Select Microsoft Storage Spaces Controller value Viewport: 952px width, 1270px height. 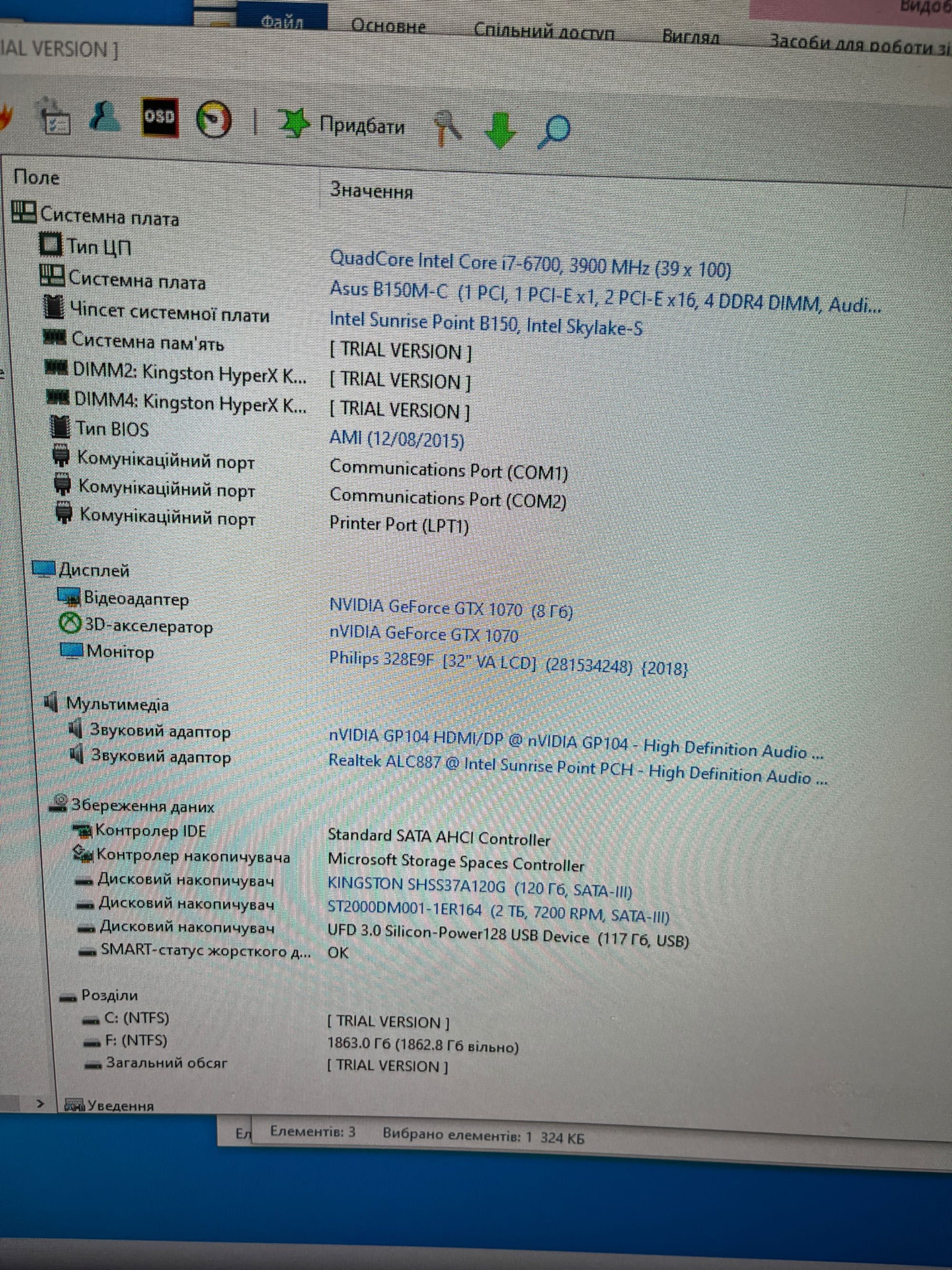coord(456,862)
